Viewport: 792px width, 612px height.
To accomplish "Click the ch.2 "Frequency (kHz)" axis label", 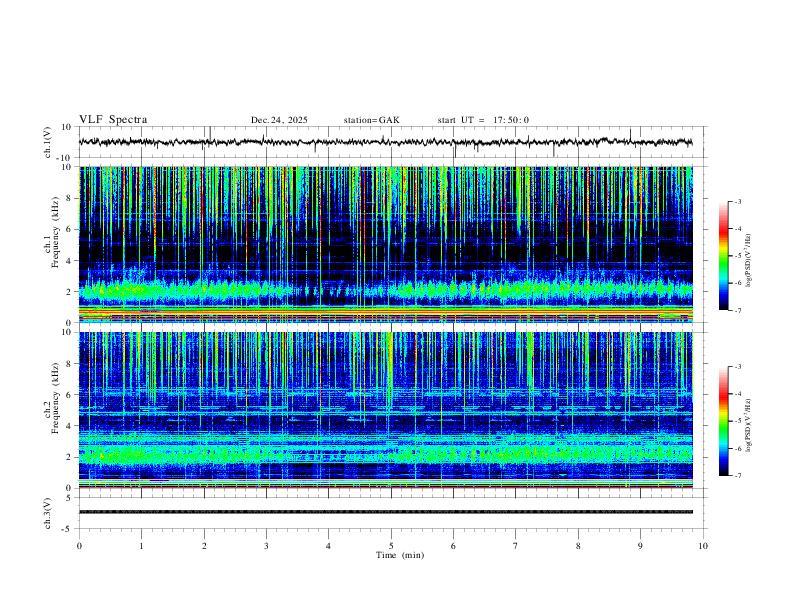I will [56, 398].
